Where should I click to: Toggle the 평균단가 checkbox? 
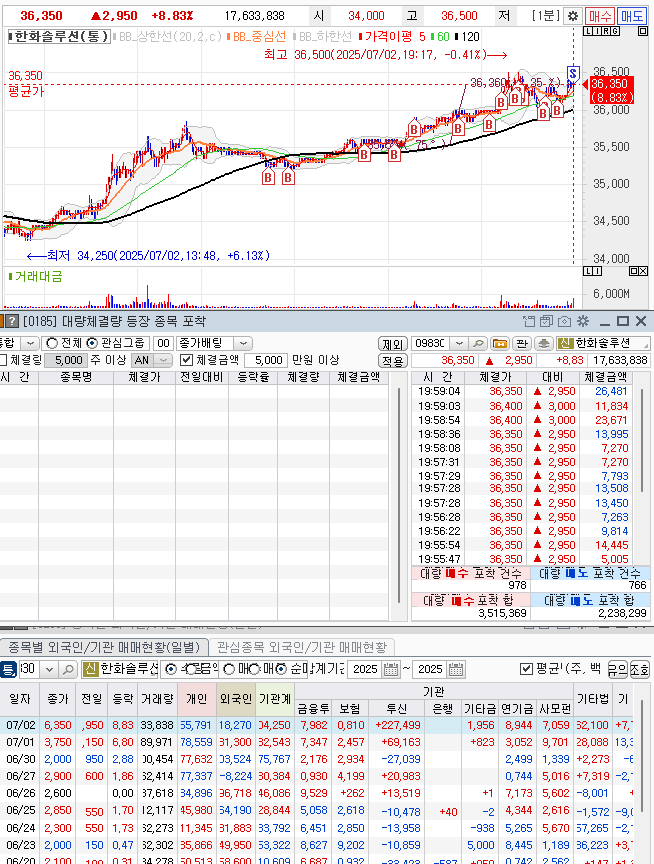coord(526,669)
